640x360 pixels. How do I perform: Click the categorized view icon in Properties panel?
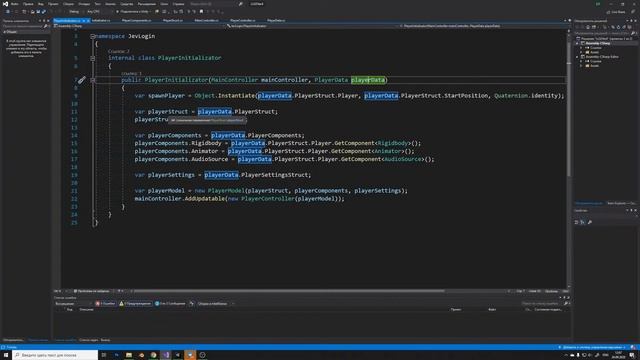[x=576, y=222]
